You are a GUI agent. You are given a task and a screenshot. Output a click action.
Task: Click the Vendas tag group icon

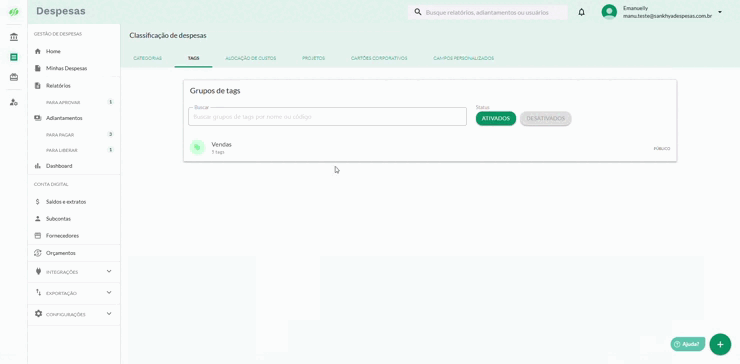pos(197,147)
